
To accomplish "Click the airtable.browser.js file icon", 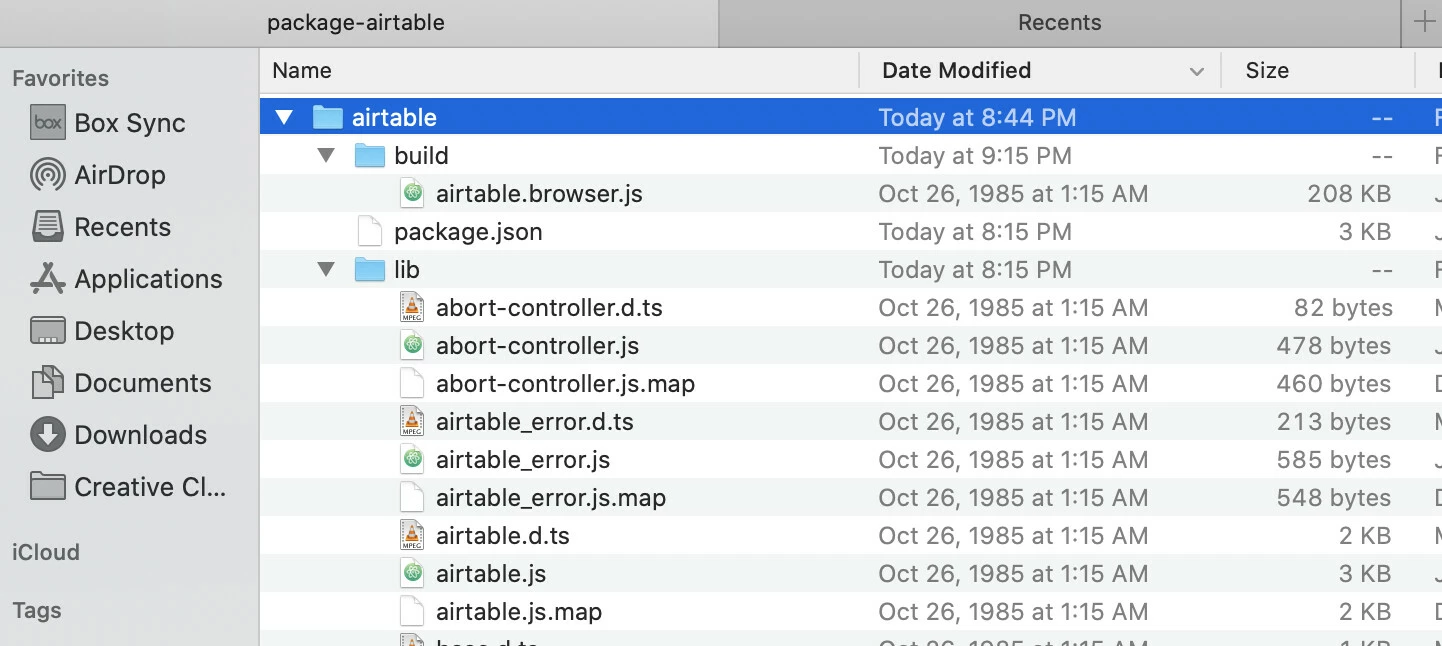I will tap(412, 194).
